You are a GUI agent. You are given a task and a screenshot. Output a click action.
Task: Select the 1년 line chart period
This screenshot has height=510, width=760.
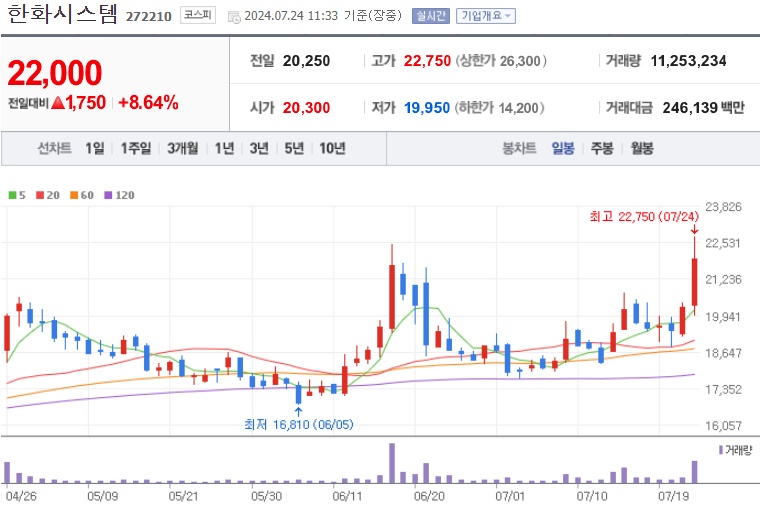[x=224, y=148]
